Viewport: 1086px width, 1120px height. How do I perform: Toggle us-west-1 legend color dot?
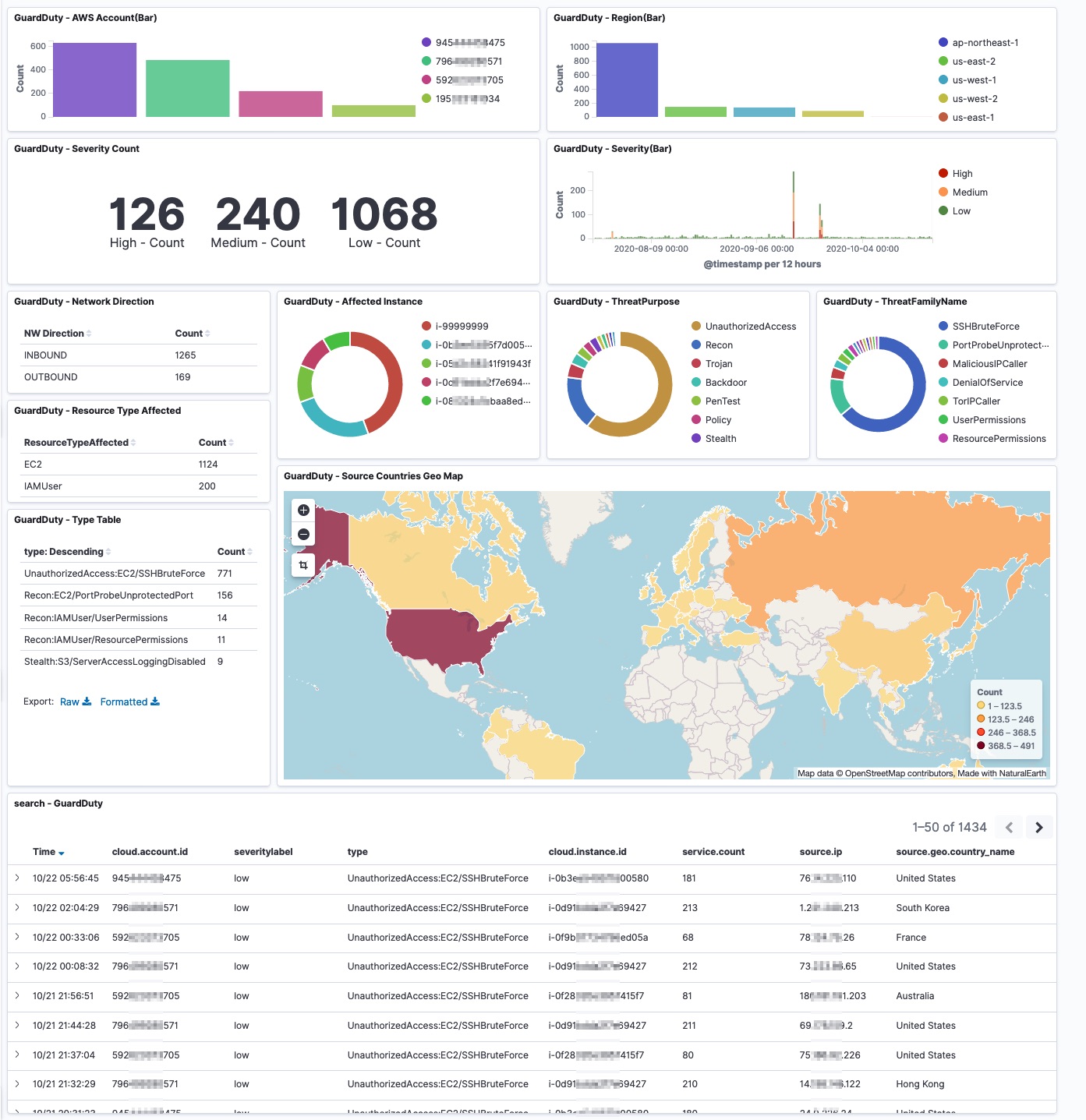[943, 80]
